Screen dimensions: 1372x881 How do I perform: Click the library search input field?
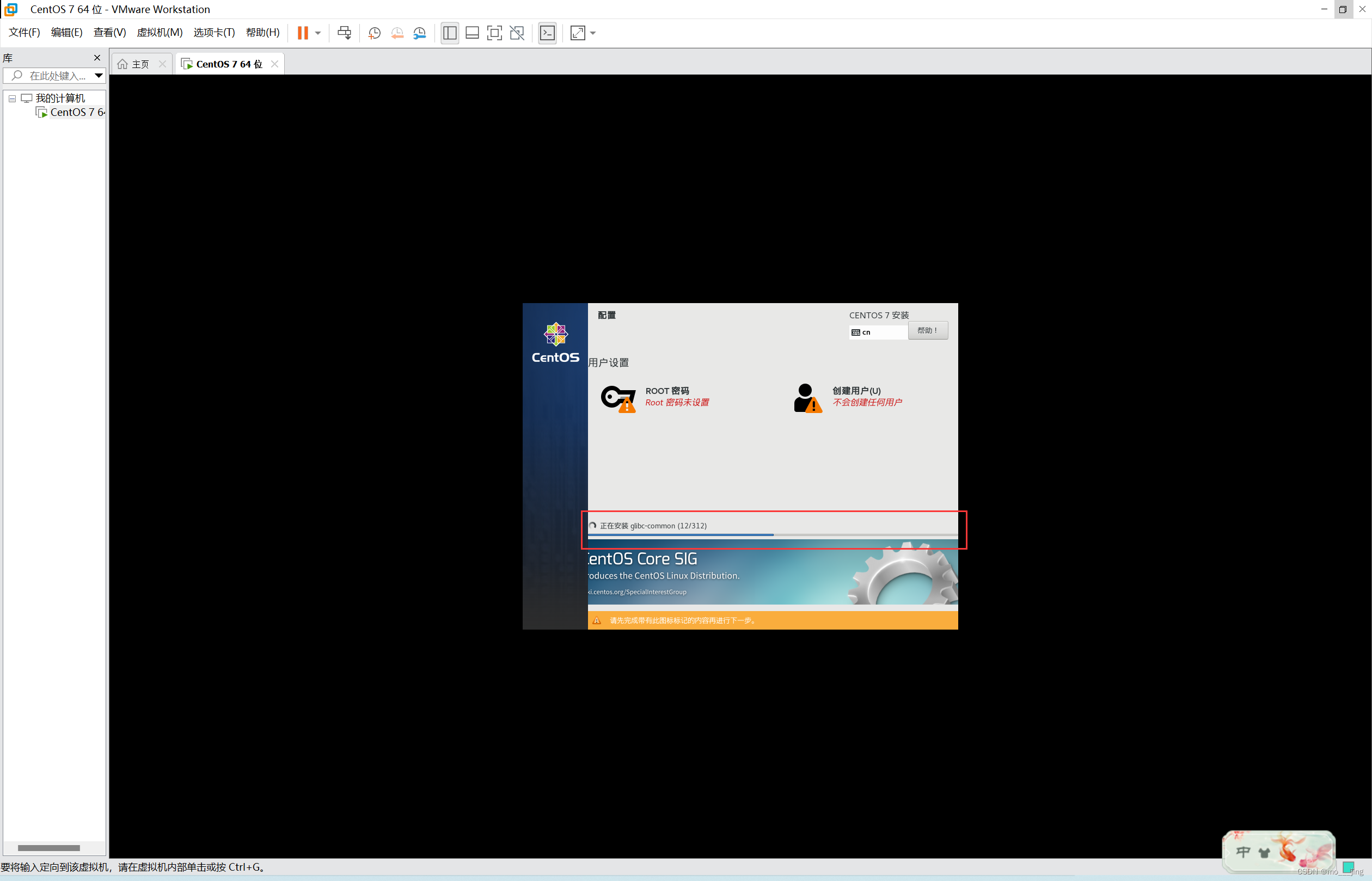point(57,76)
